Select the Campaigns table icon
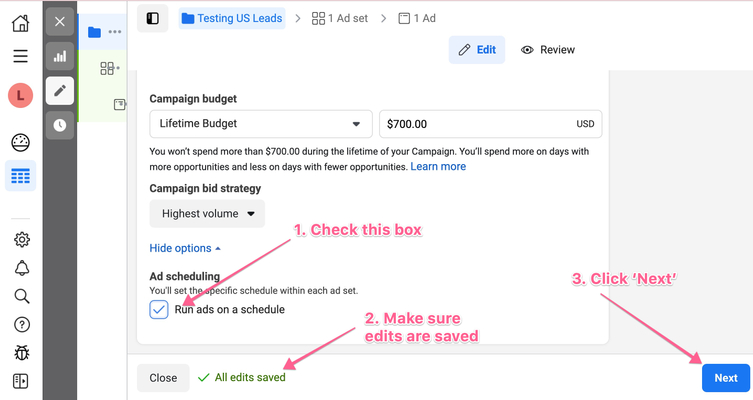Image resolution: width=753 pixels, height=400 pixels. (20, 177)
